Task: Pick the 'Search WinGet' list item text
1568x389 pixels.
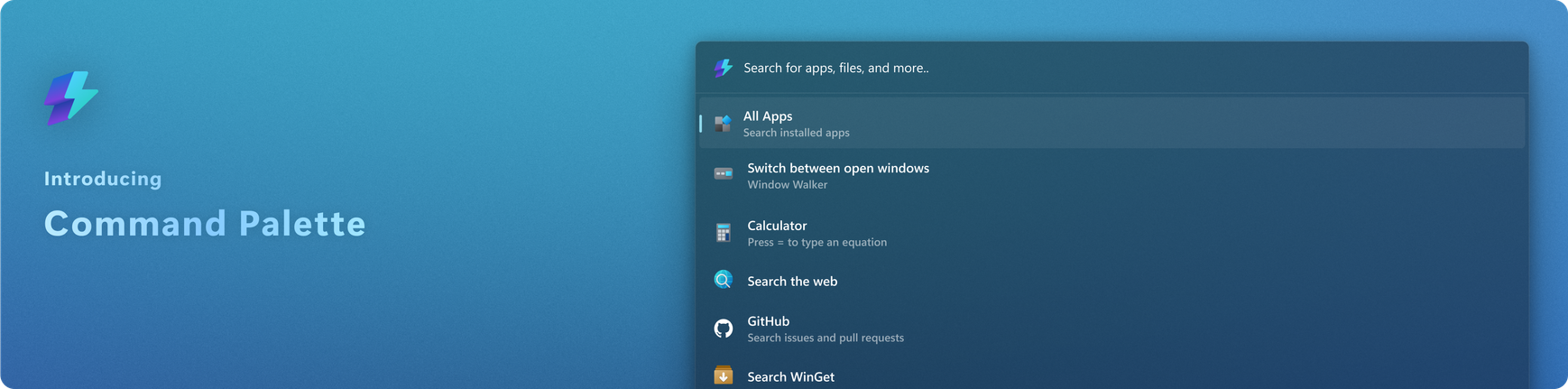Action: click(790, 377)
